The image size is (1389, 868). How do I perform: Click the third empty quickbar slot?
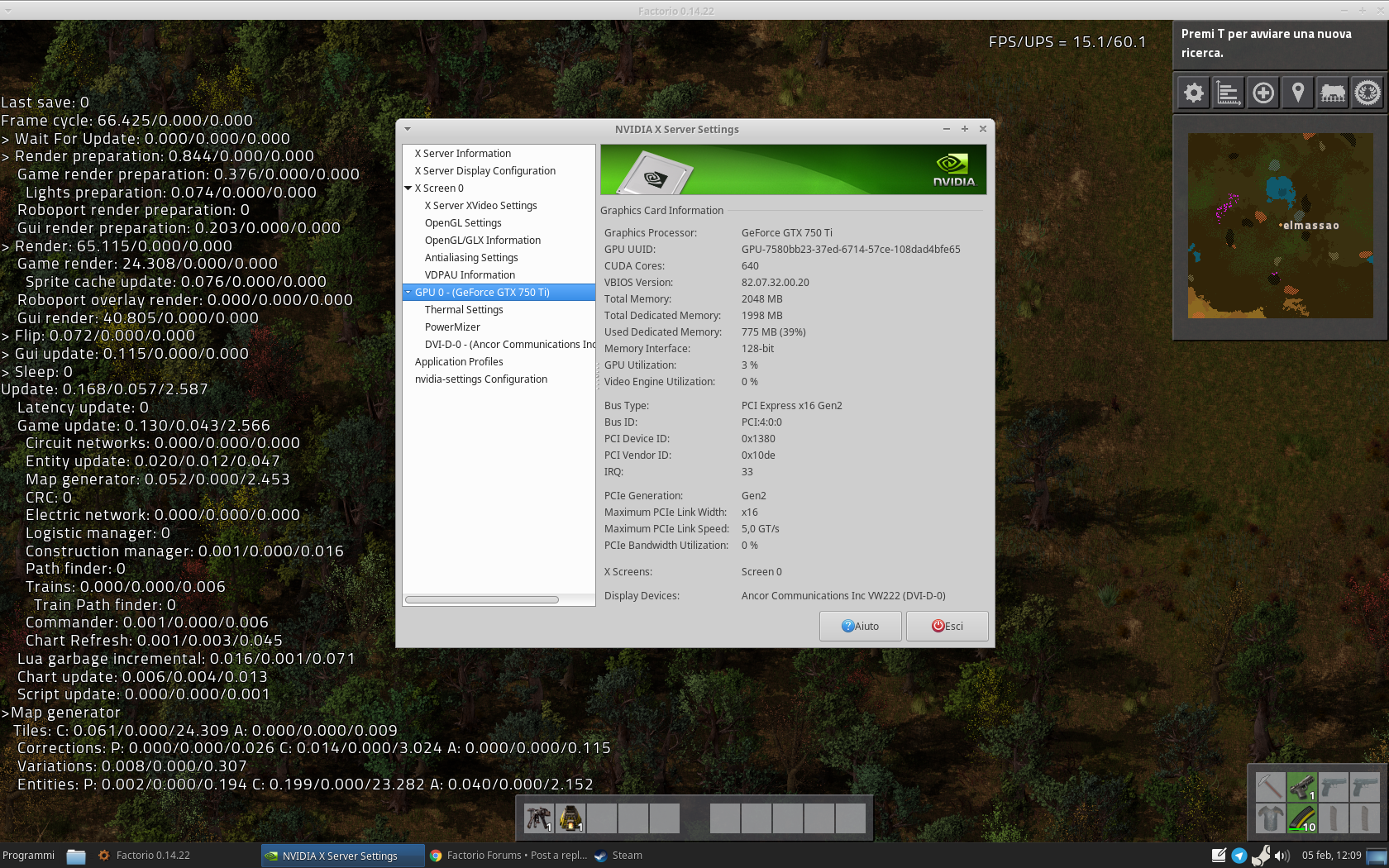(x=665, y=818)
